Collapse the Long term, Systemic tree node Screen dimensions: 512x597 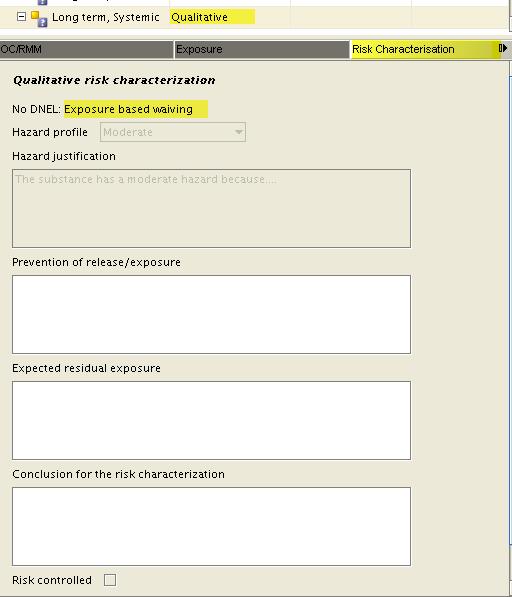pos(22,17)
